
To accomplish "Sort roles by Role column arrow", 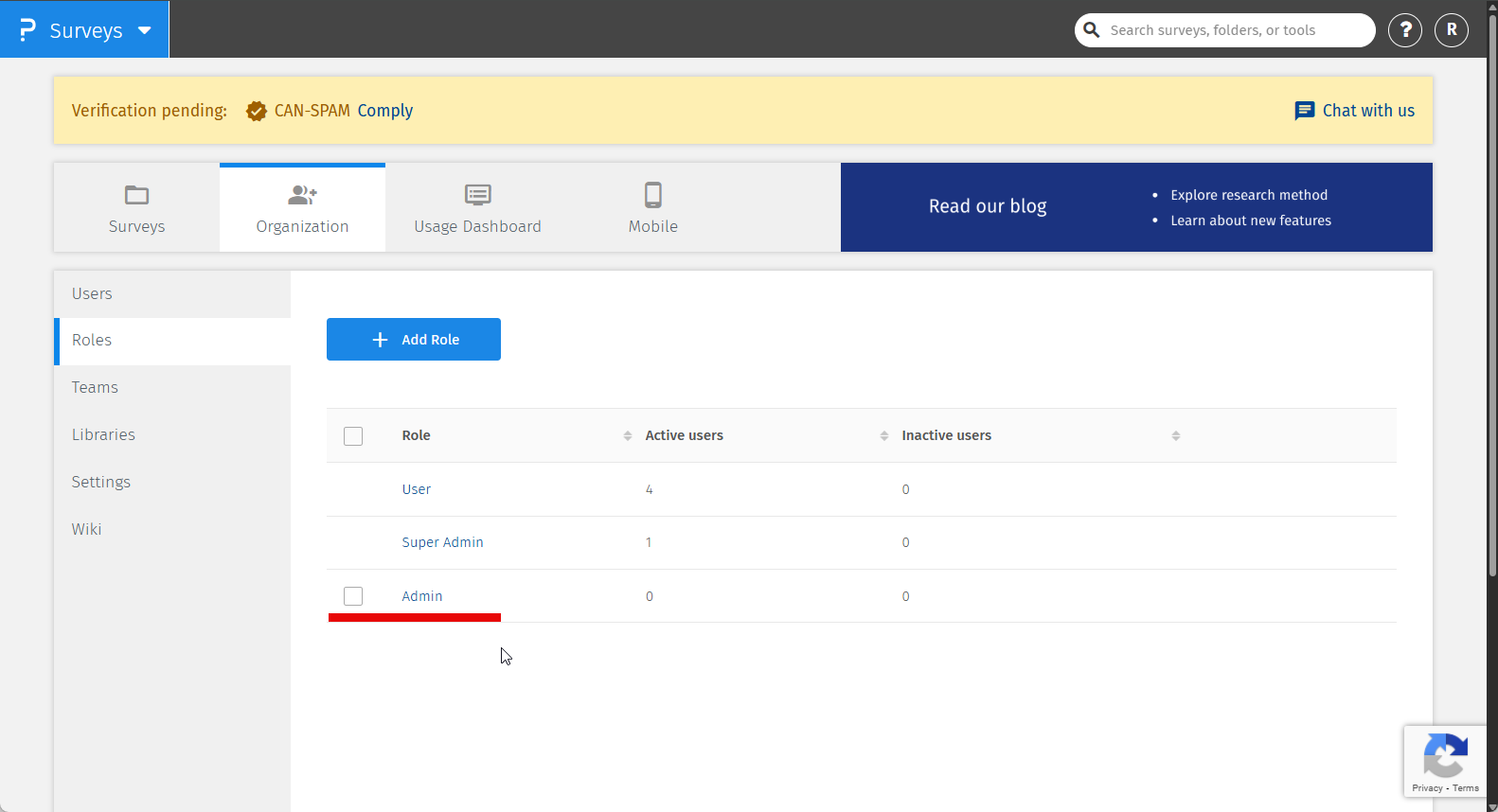I will [628, 435].
